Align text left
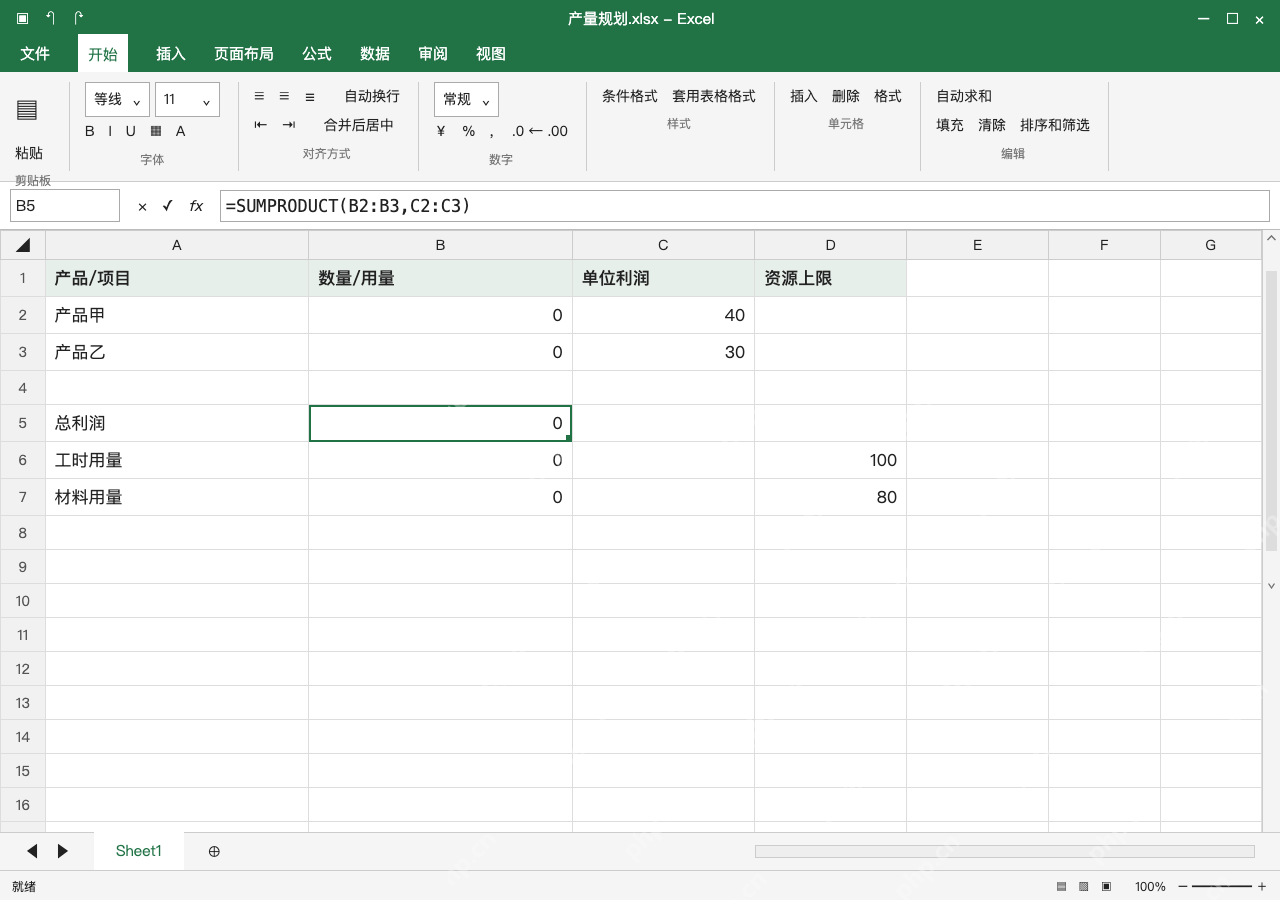The width and height of the screenshot is (1280, 900). tap(259, 96)
